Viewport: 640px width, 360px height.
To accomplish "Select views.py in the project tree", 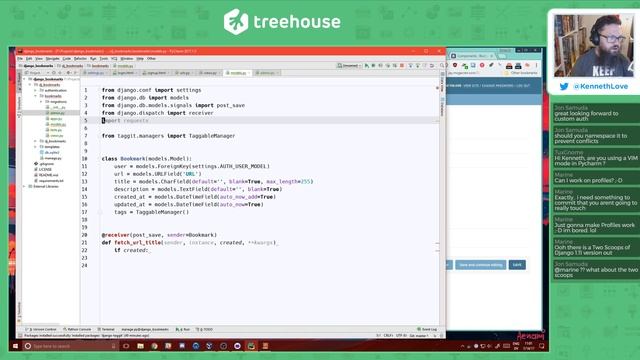I will click(56, 136).
